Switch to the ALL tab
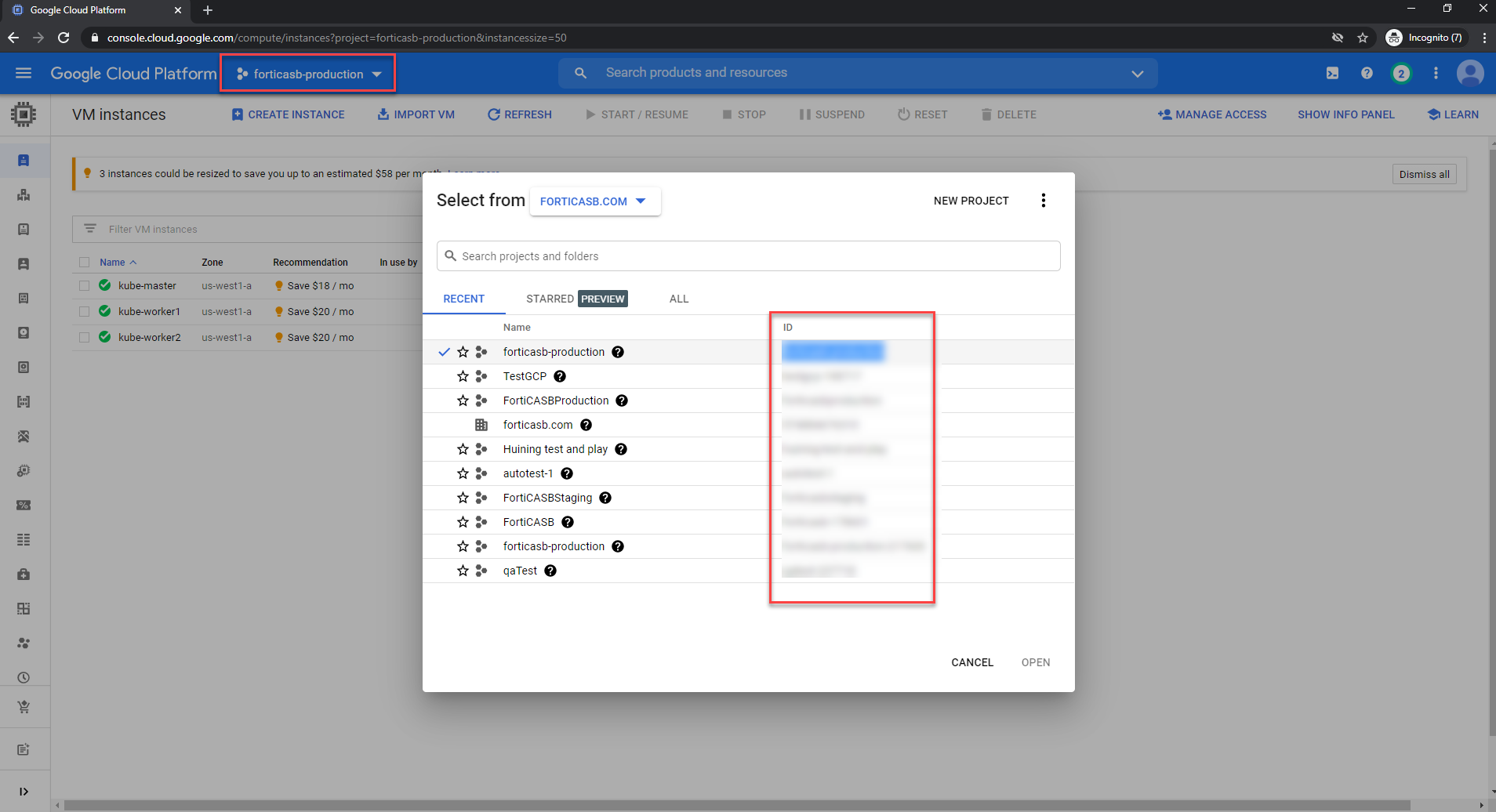The width and height of the screenshot is (1496, 812). (x=678, y=299)
